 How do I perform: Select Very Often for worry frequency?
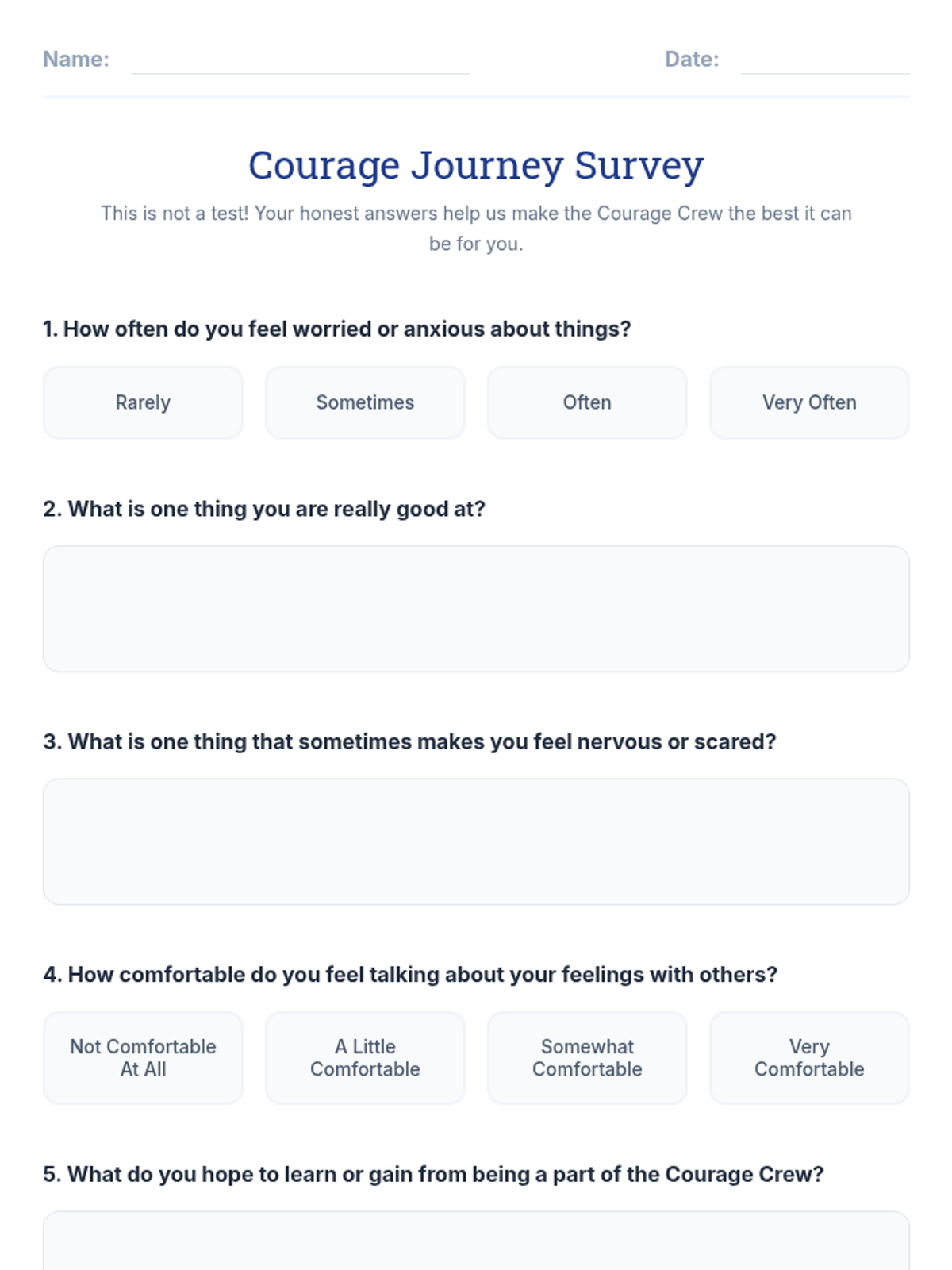[809, 402]
